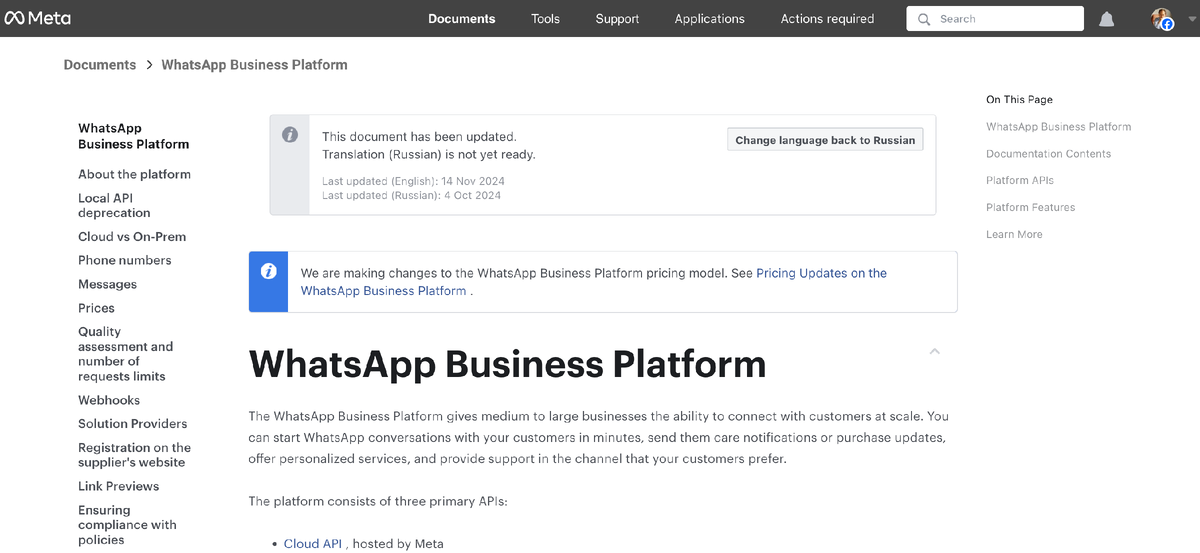Open Quality assessment and number of requests limits
1200x553 pixels.
125,354
